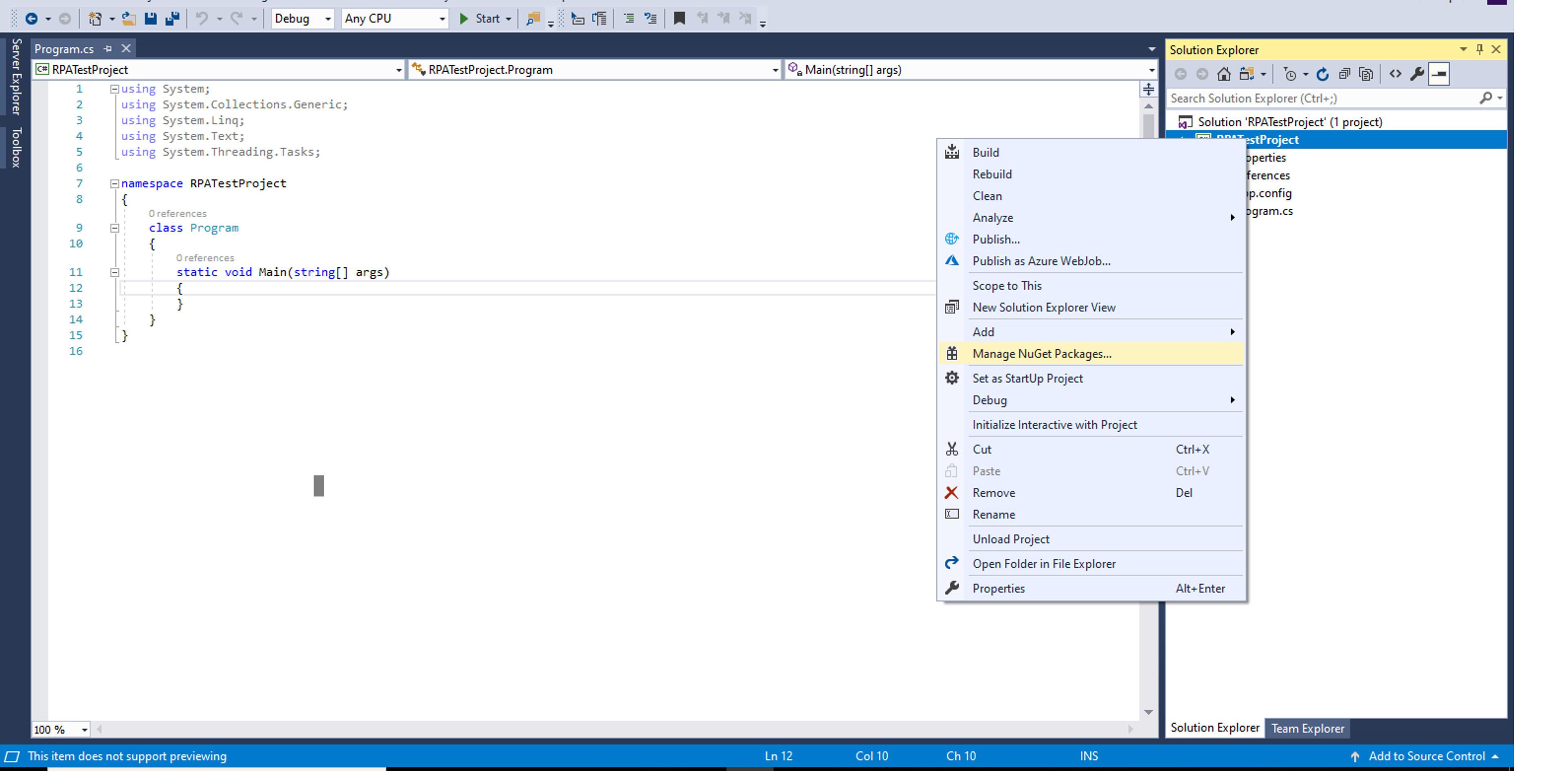
Task: Choose Set as StartUp Project option
Action: pyautogui.click(x=1028, y=378)
